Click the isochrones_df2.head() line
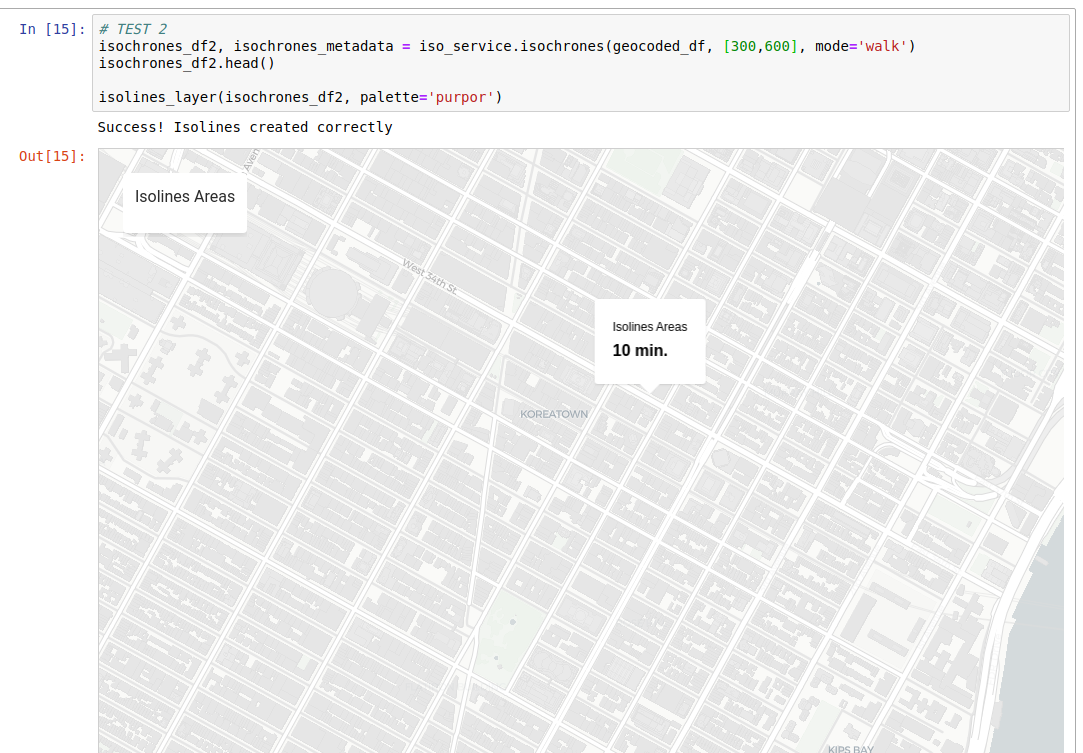This screenshot has height=753, width=1083. [x=185, y=63]
